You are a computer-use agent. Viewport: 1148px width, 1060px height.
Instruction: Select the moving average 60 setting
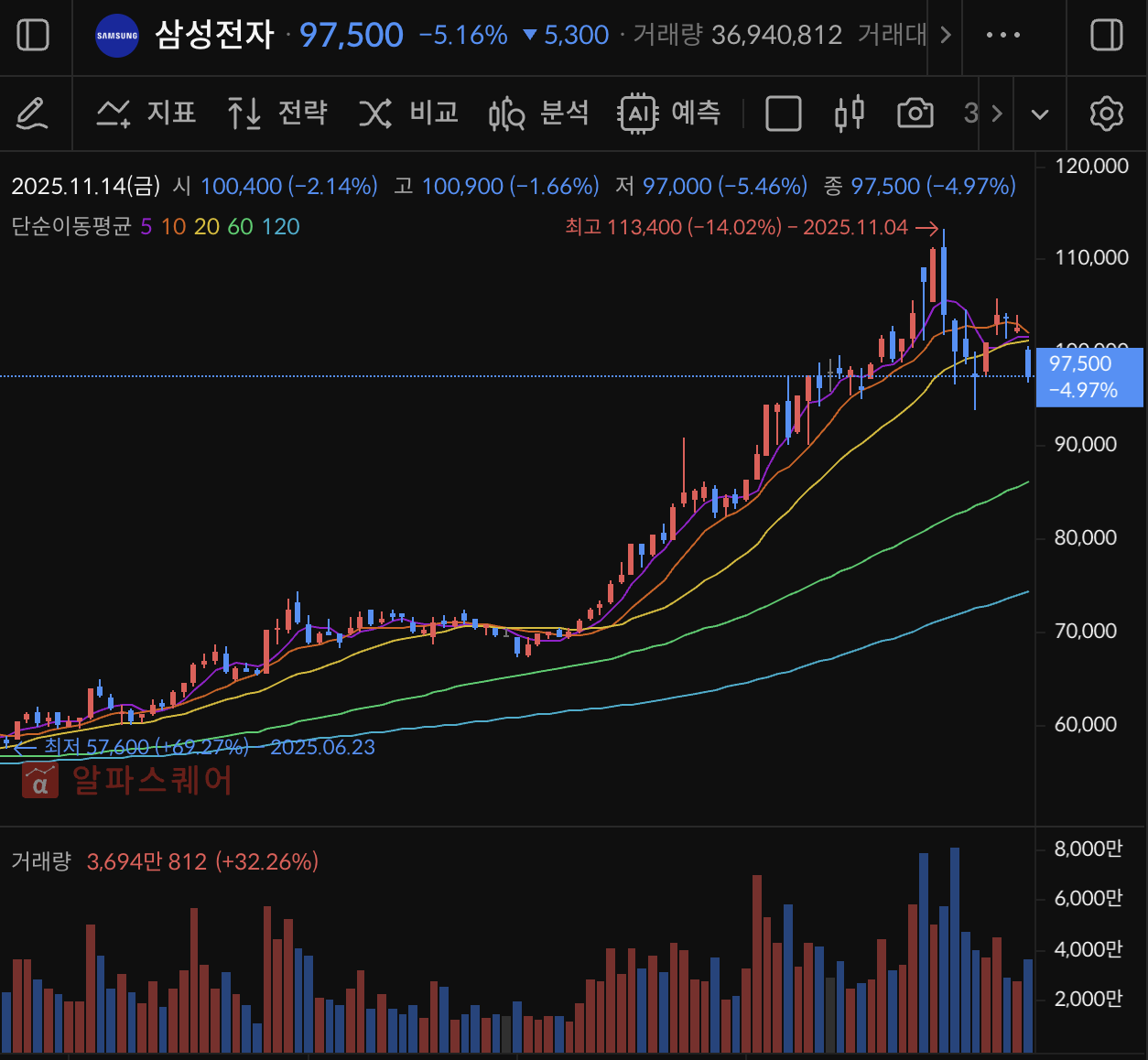(240, 226)
